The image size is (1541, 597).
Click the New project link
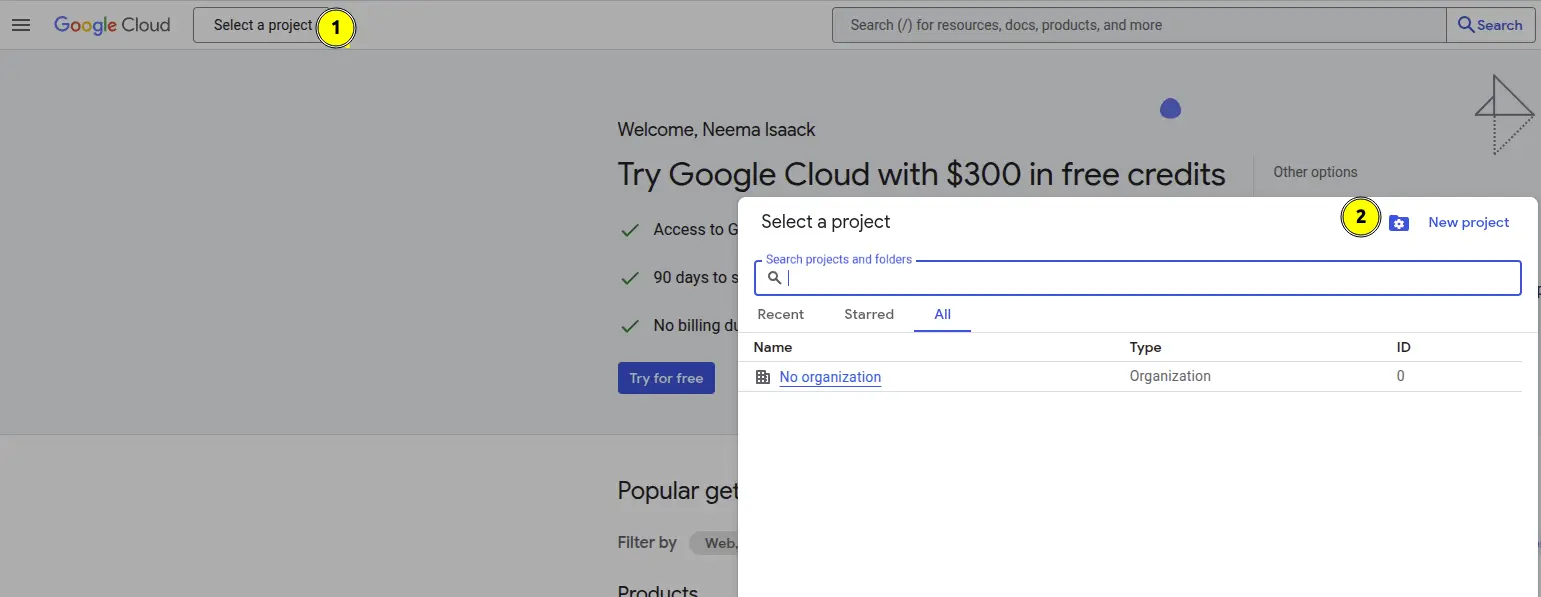point(1468,222)
